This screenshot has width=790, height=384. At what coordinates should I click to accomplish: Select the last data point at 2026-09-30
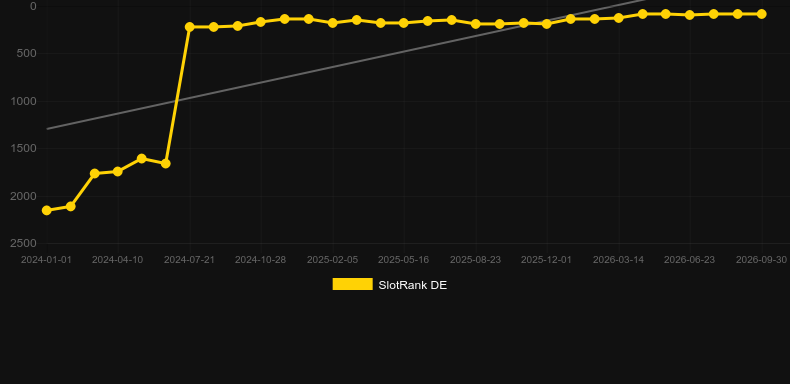[761, 14]
